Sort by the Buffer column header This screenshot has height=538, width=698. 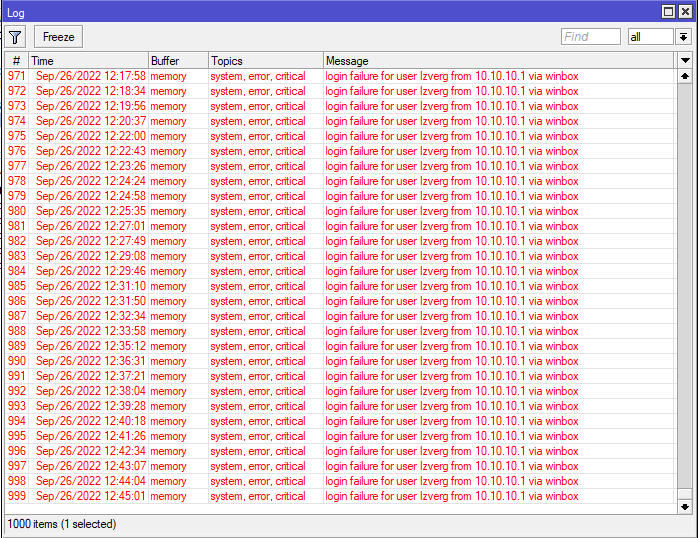(179, 61)
